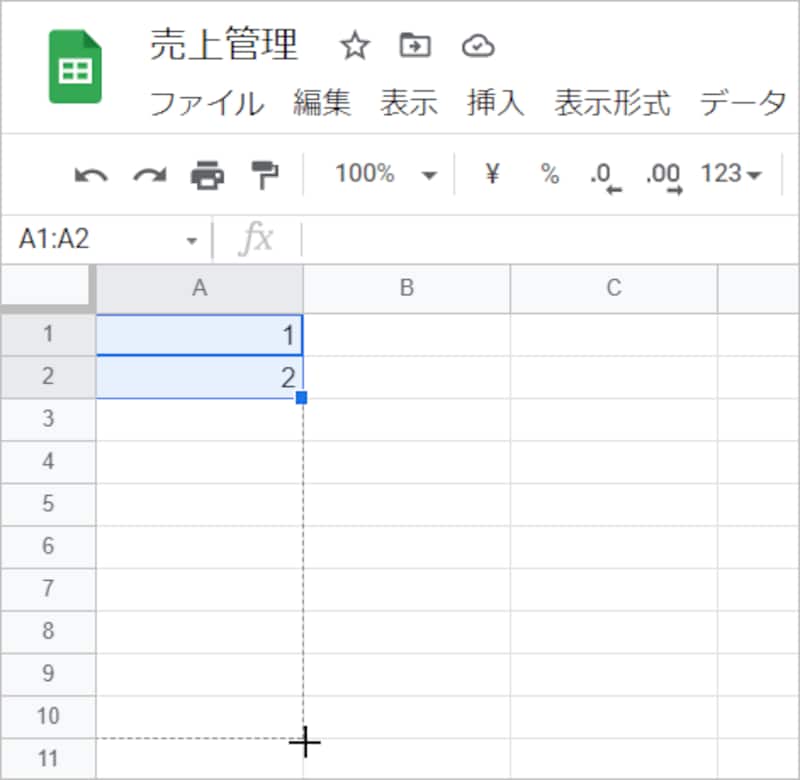Click the undo arrow icon
This screenshot has width=800, height=780.
click(x=90, y=174)
